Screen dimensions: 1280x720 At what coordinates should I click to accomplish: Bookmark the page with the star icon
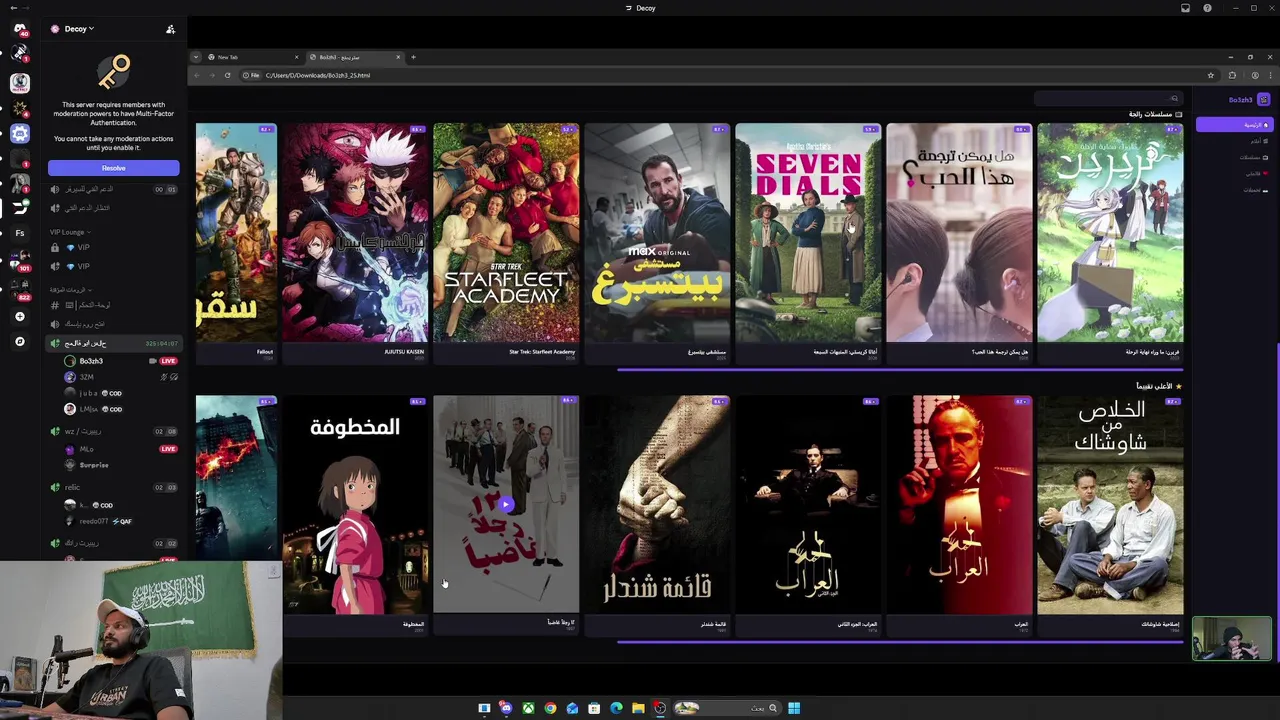click(x=1211, y=75)
